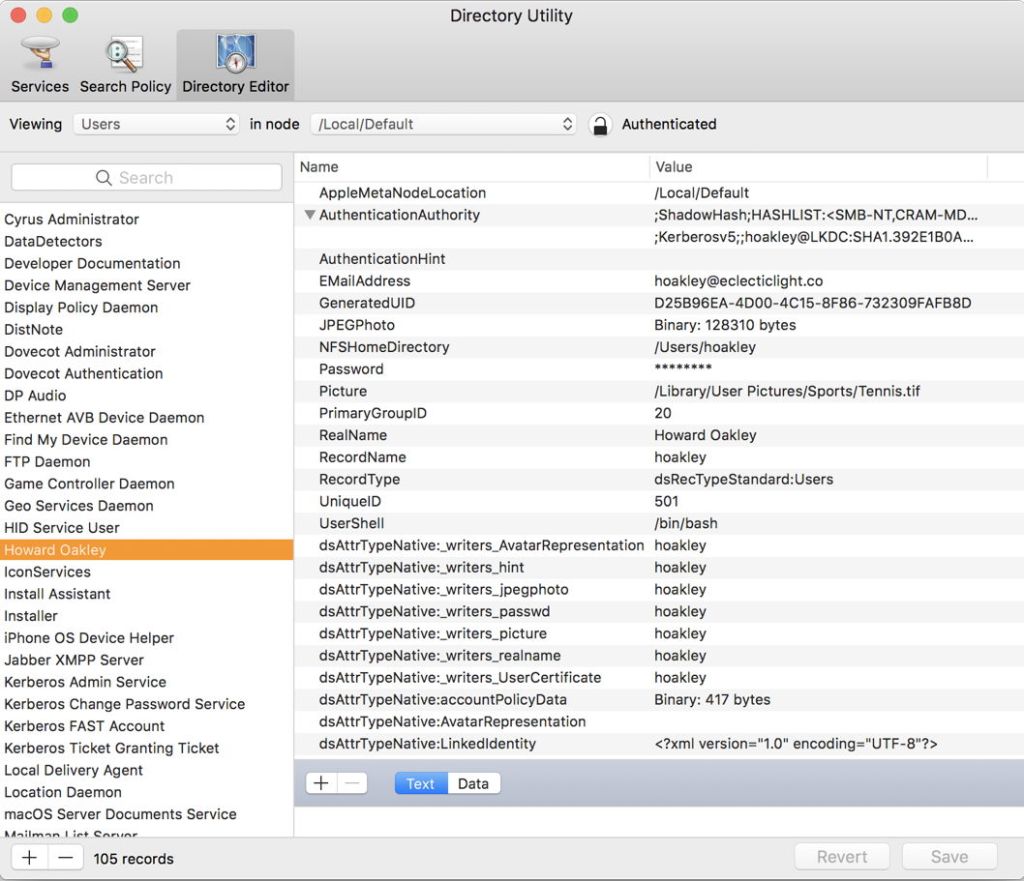Switch attribute view to Data
The height and width of the screenshot is (881, 1024).
[x=473, y=783]
